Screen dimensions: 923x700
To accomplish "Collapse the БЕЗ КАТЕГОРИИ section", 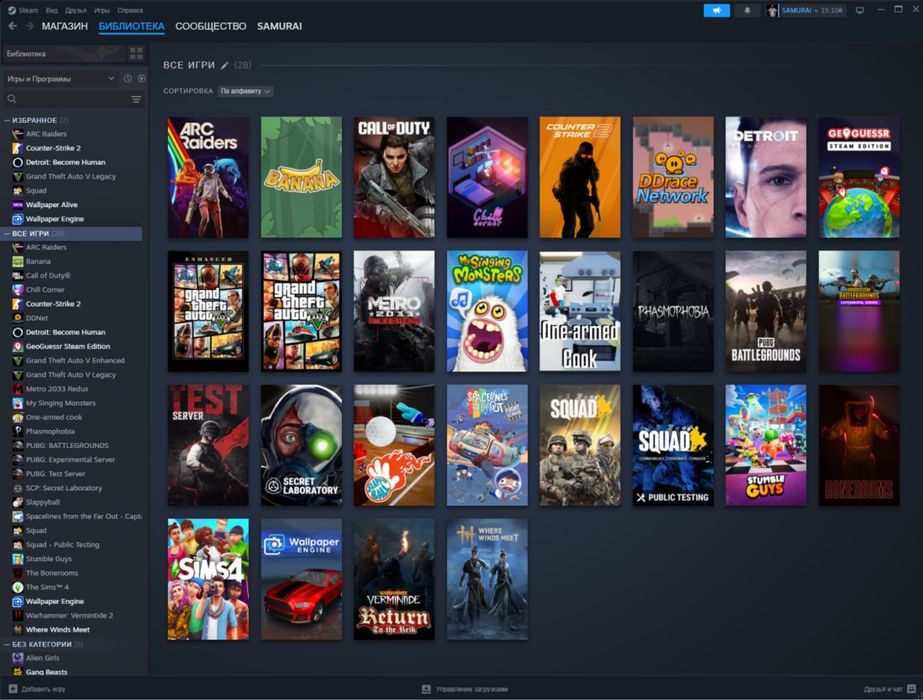I will [7, 644].
